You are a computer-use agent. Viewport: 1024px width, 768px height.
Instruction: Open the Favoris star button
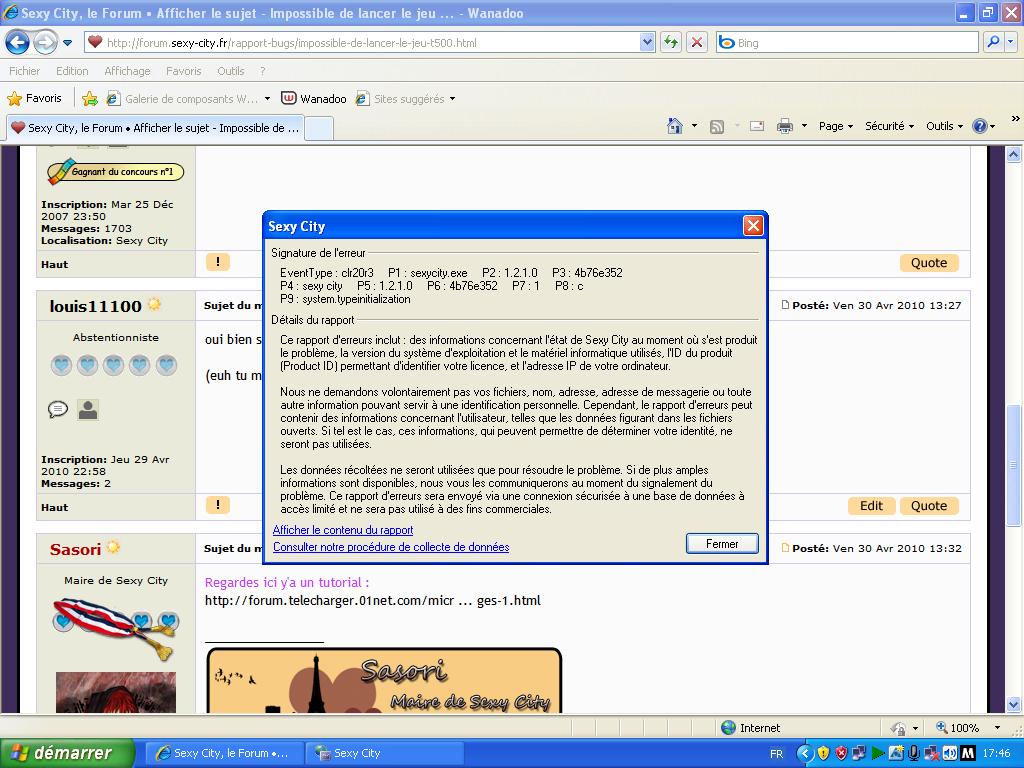coord(34,99)
